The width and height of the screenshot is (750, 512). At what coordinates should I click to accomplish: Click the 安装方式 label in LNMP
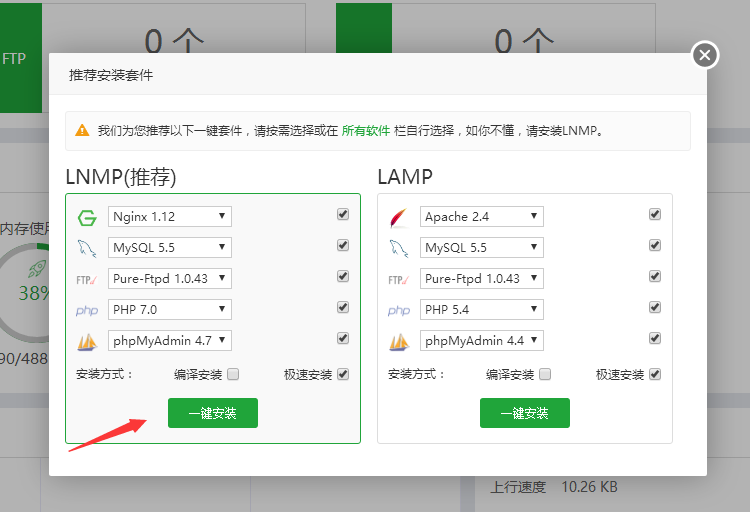click(104, 374)
